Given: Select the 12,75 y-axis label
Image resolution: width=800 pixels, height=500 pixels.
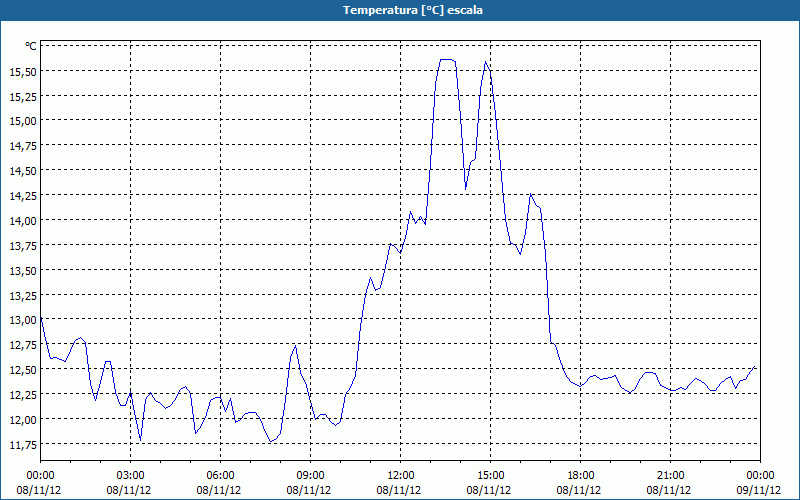Looking at the screenshot, I should [x=23, y=345].
